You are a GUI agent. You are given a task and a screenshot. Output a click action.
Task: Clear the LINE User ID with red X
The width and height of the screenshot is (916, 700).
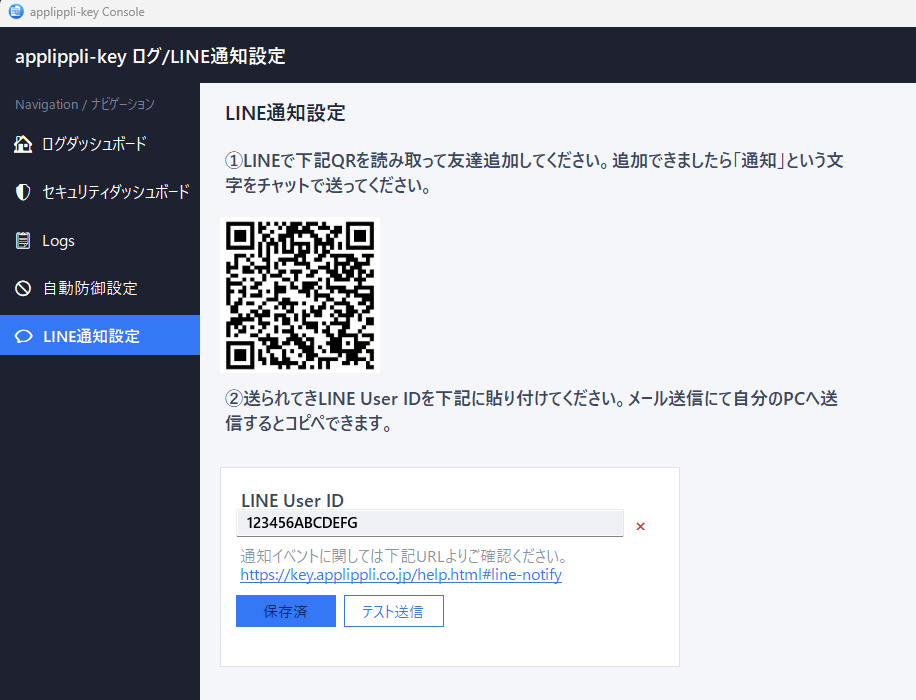coord(640,526)
